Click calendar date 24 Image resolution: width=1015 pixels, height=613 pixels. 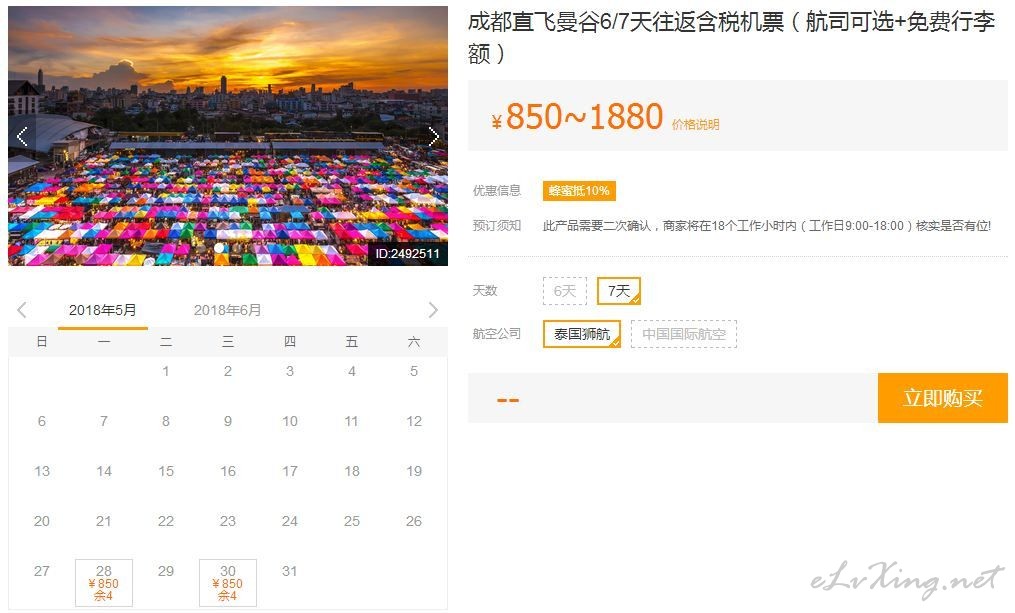tap(289, 521)
